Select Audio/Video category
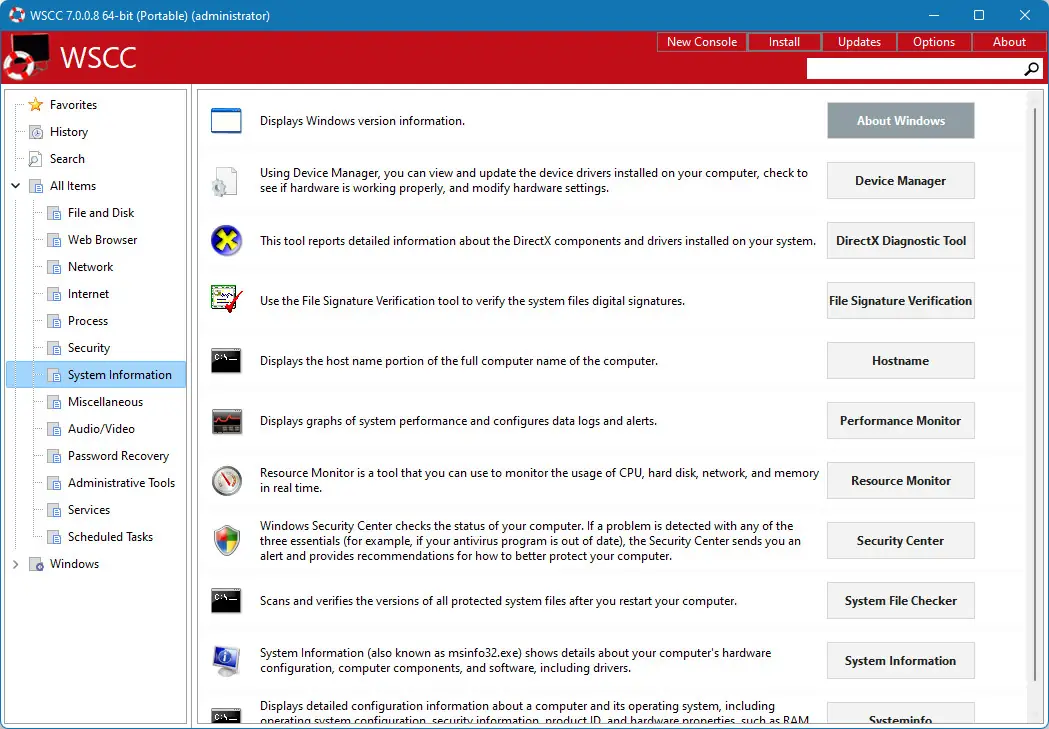1049x729 pixels. point(101,429)
